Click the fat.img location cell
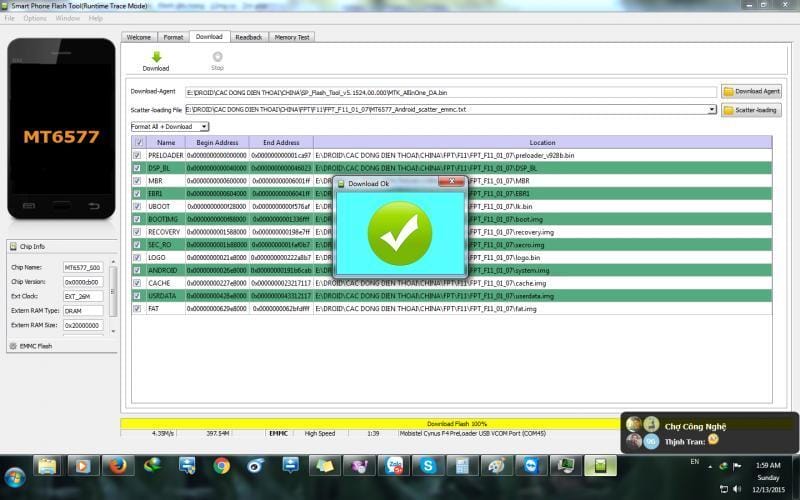Screen dimensions: 800x500 tap(542, 308)
